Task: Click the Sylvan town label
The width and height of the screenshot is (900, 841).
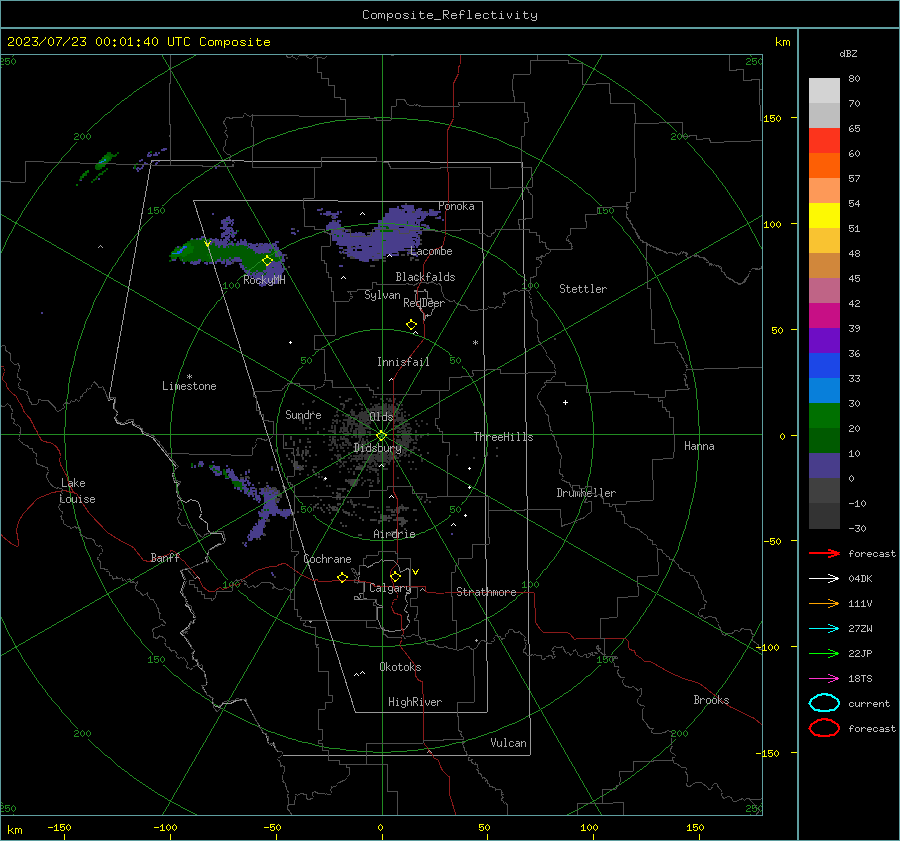Action: [x=382, y=295]
